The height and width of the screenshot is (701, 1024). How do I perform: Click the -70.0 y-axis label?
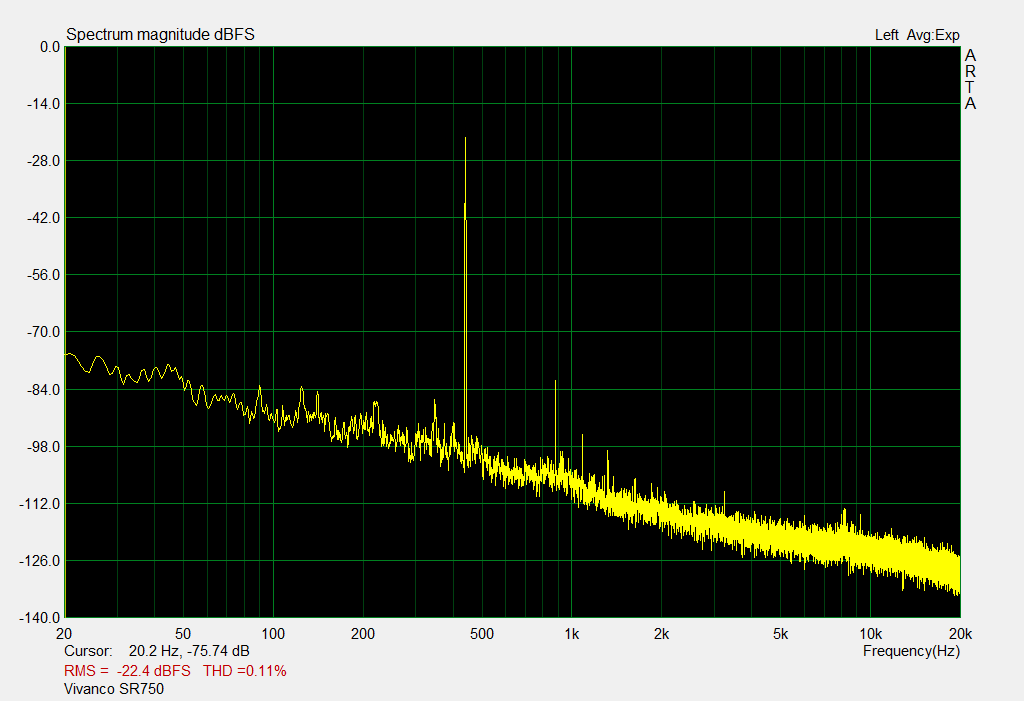[x=43, y=332]
